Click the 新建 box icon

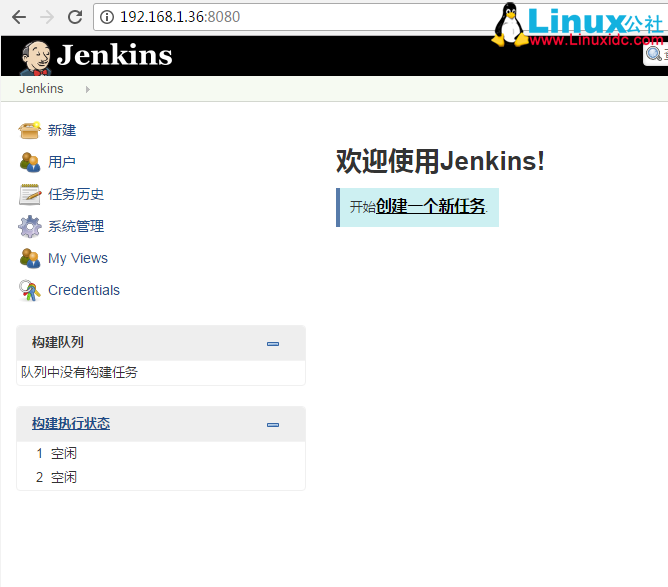pyautogui.click(x=29, y=130)
